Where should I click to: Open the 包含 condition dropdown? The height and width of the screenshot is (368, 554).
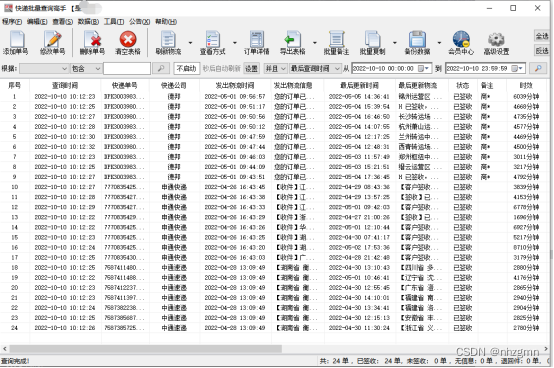[x=86, y=68]
